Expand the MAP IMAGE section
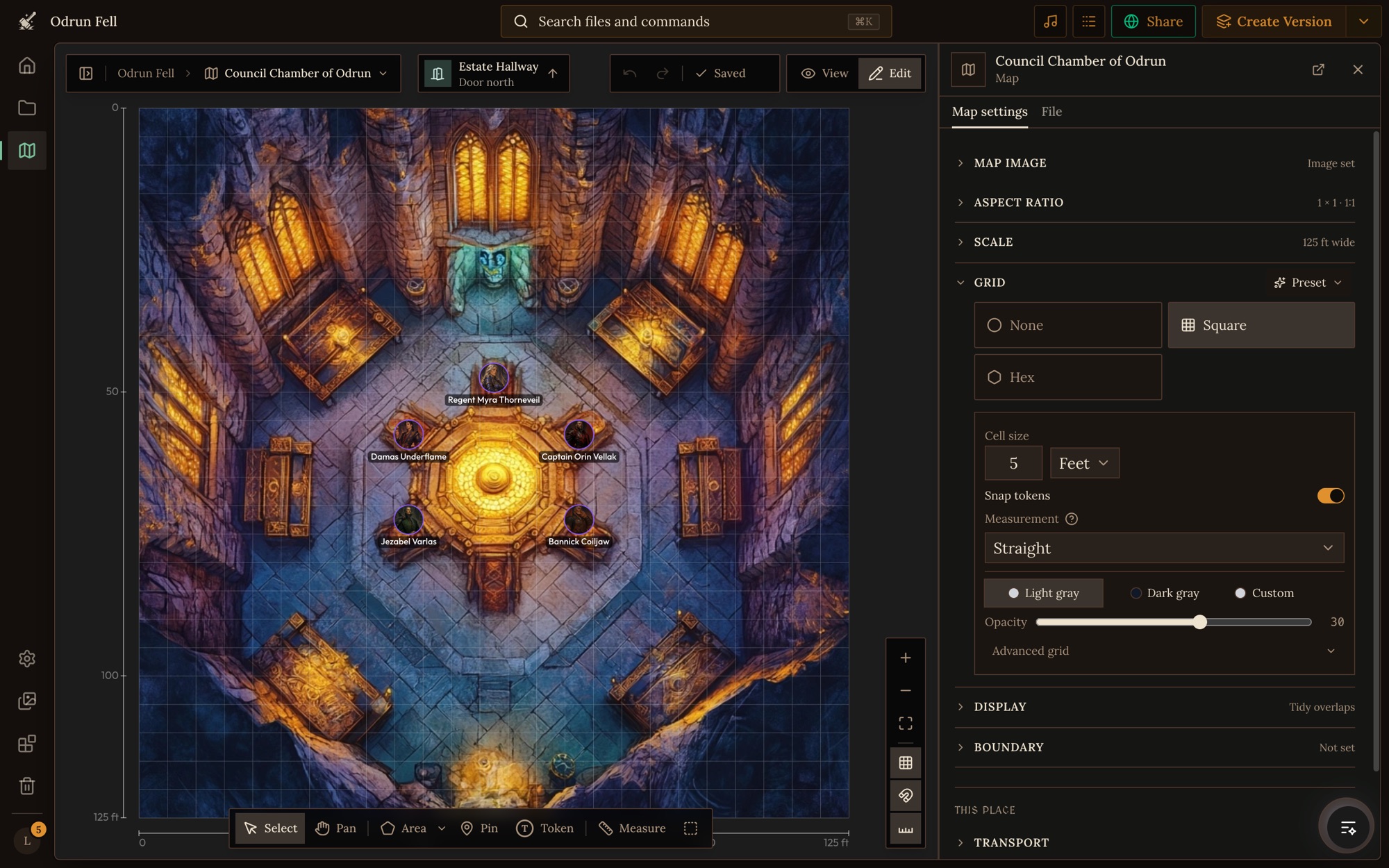Screen dimensions: 1389x868 [1154, 163]
